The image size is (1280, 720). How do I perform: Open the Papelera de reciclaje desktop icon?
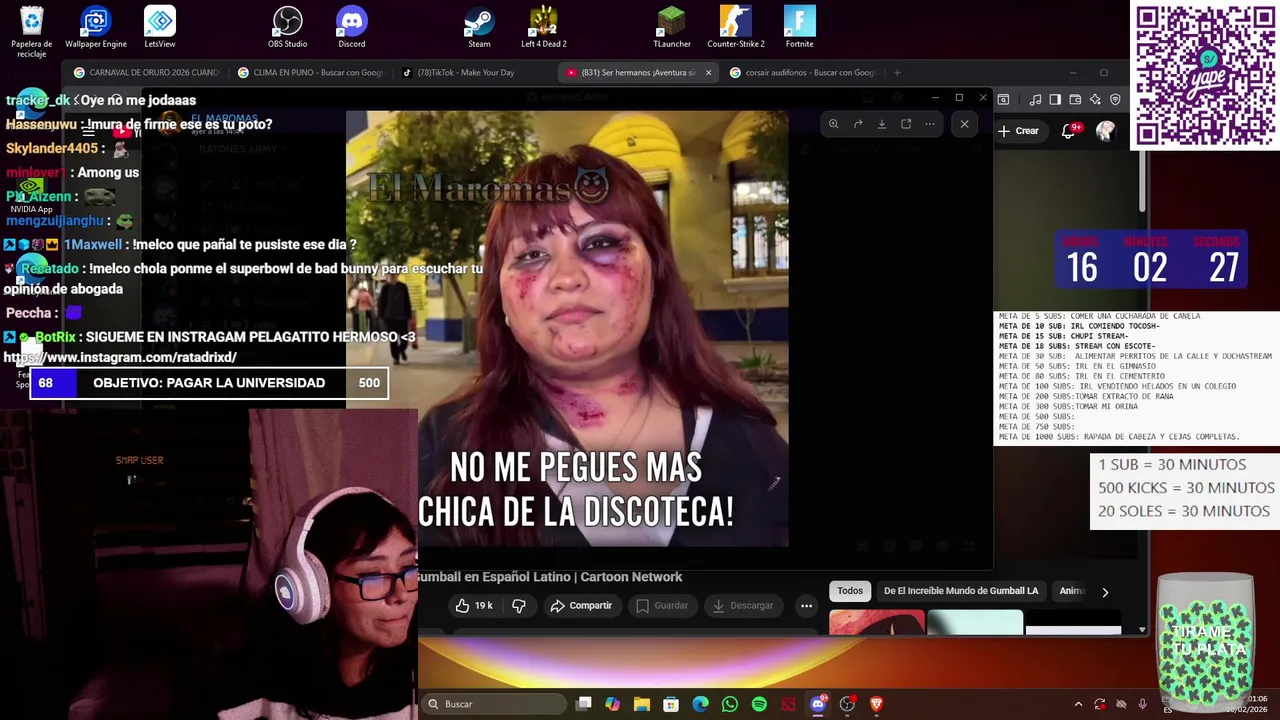tap(32, 31)
